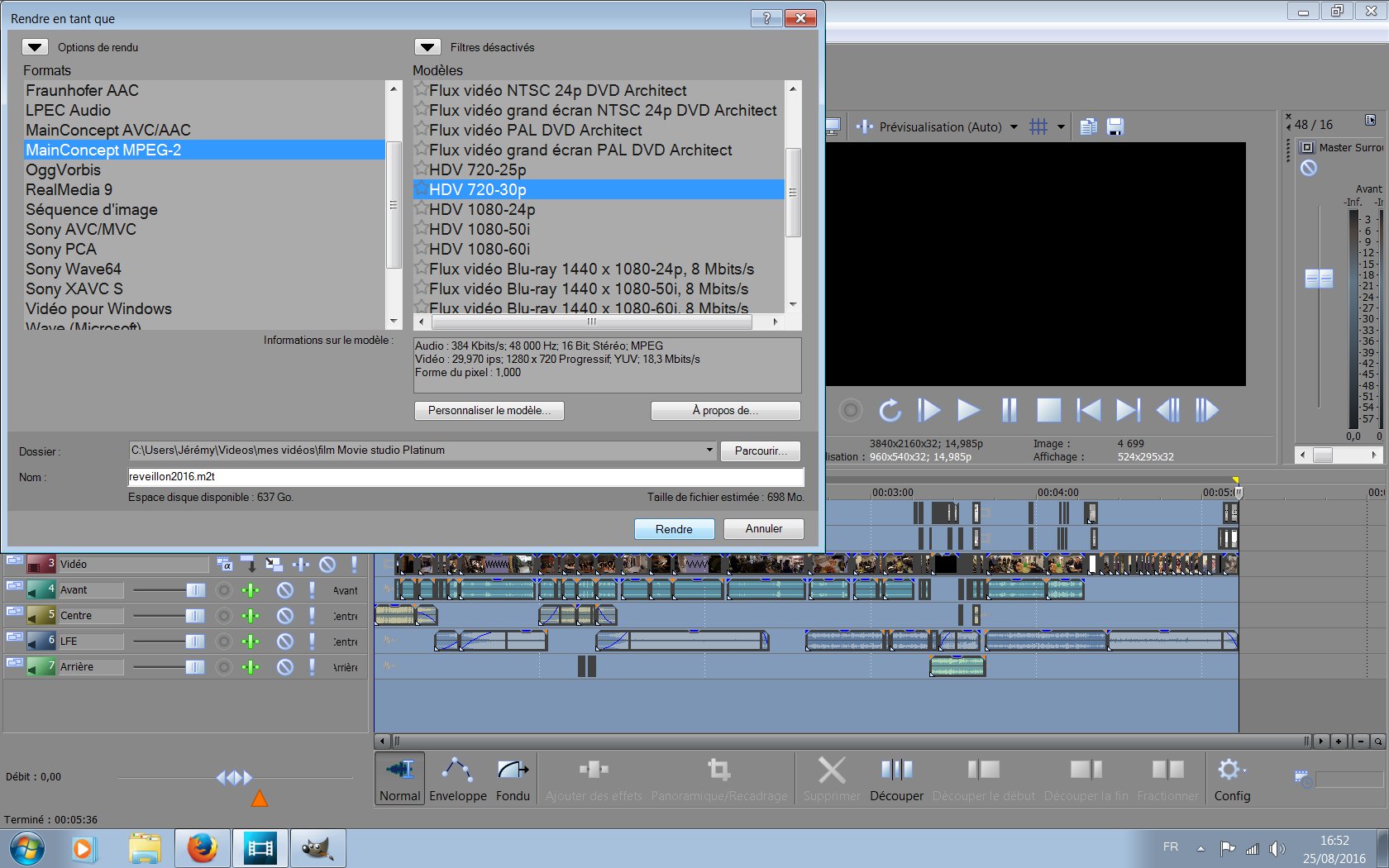Click the À propos de button
The width and height of the screenshot is (1389, 868).
coord(725,411)
